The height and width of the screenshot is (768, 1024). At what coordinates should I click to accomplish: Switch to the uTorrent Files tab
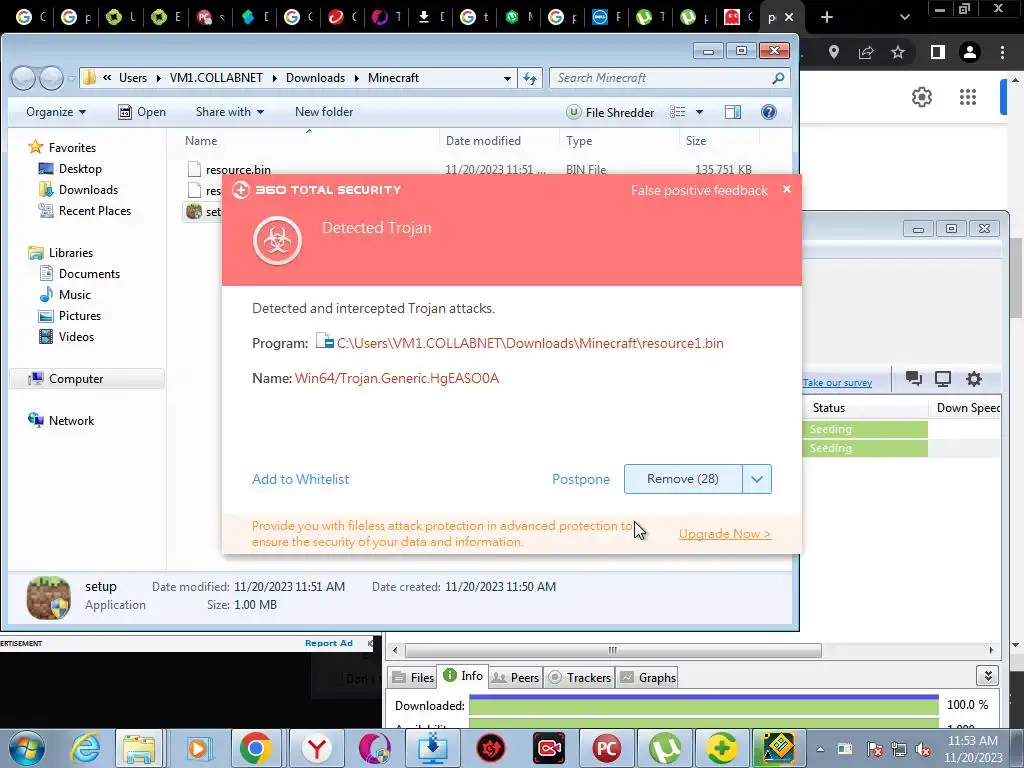point(413,678)
